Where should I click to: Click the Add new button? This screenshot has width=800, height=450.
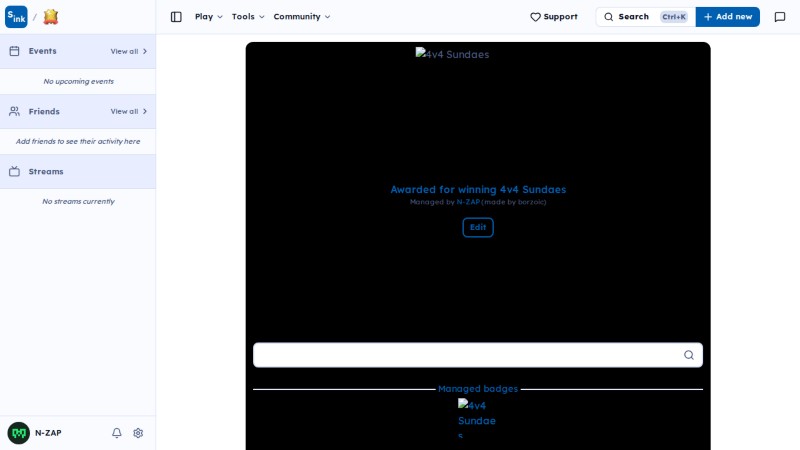(728, 17)
